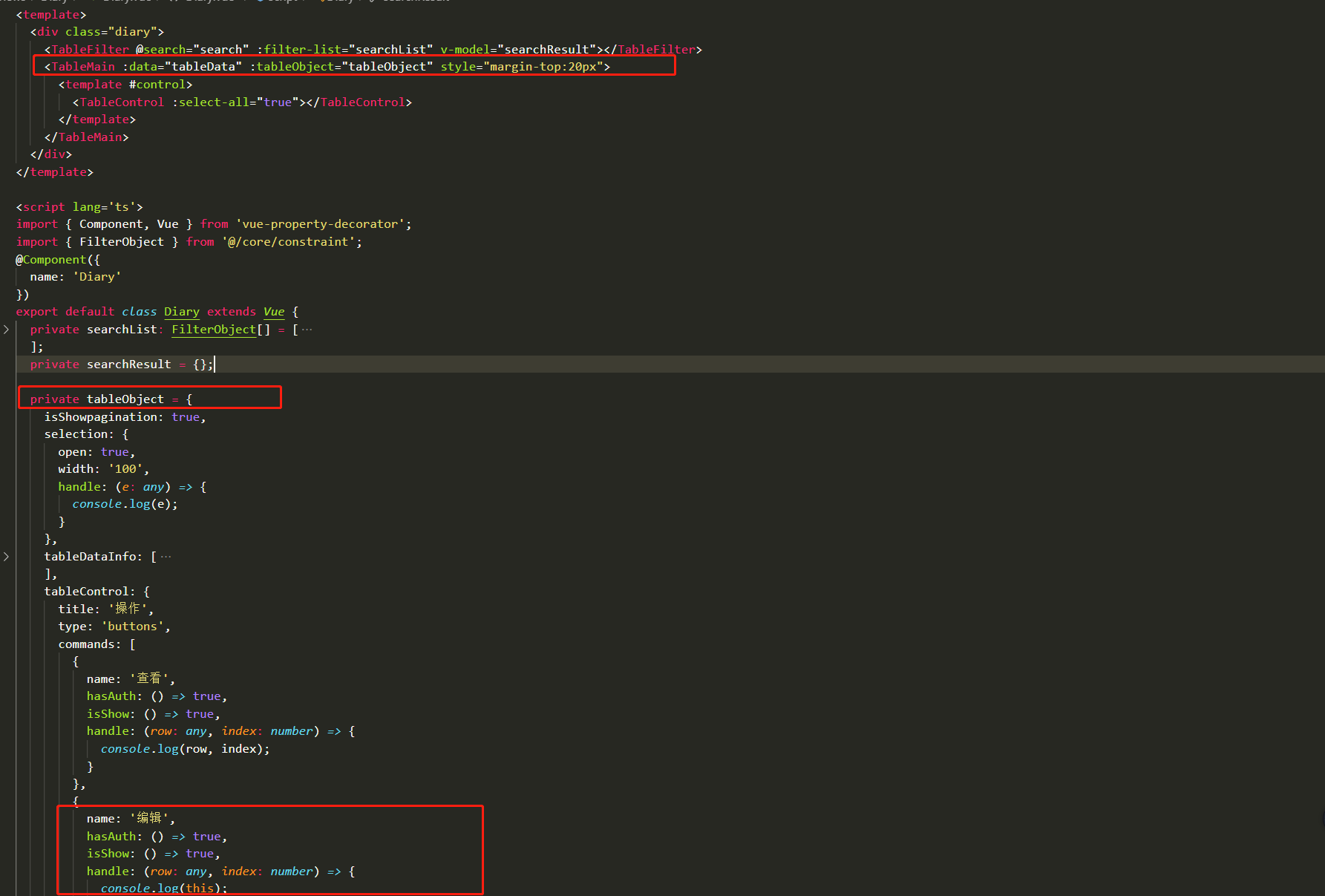Image resolution: width=1325 pixels, height=896 pixels.
Task: Expand the folded searchList array using the gutter chevron
Action: click(x=6, y=329)
